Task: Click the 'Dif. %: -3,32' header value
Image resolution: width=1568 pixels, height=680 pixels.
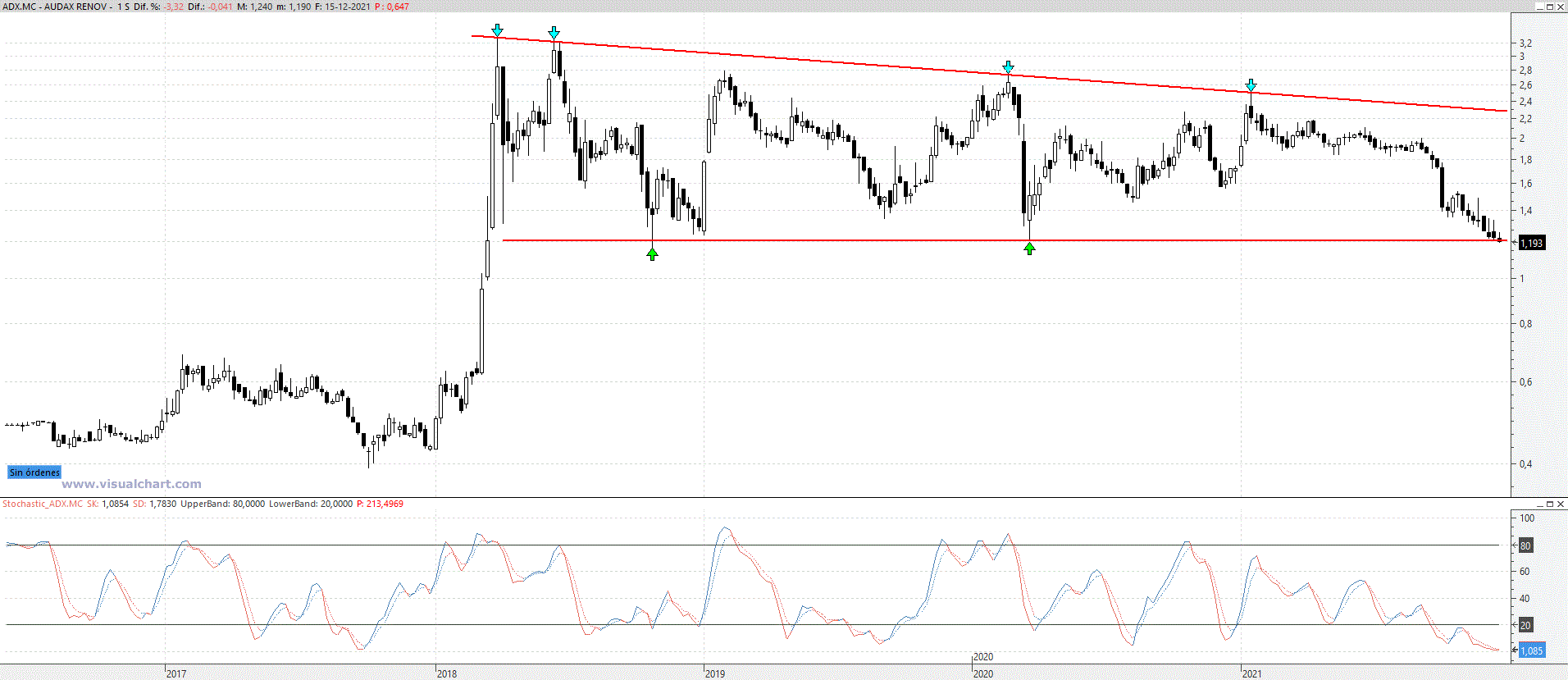Action: coord(159,7)
